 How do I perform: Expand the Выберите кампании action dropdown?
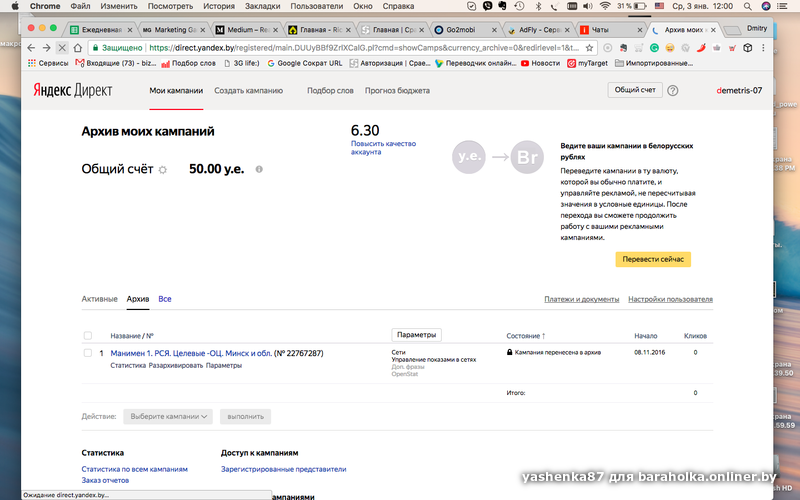pos(168,416)
